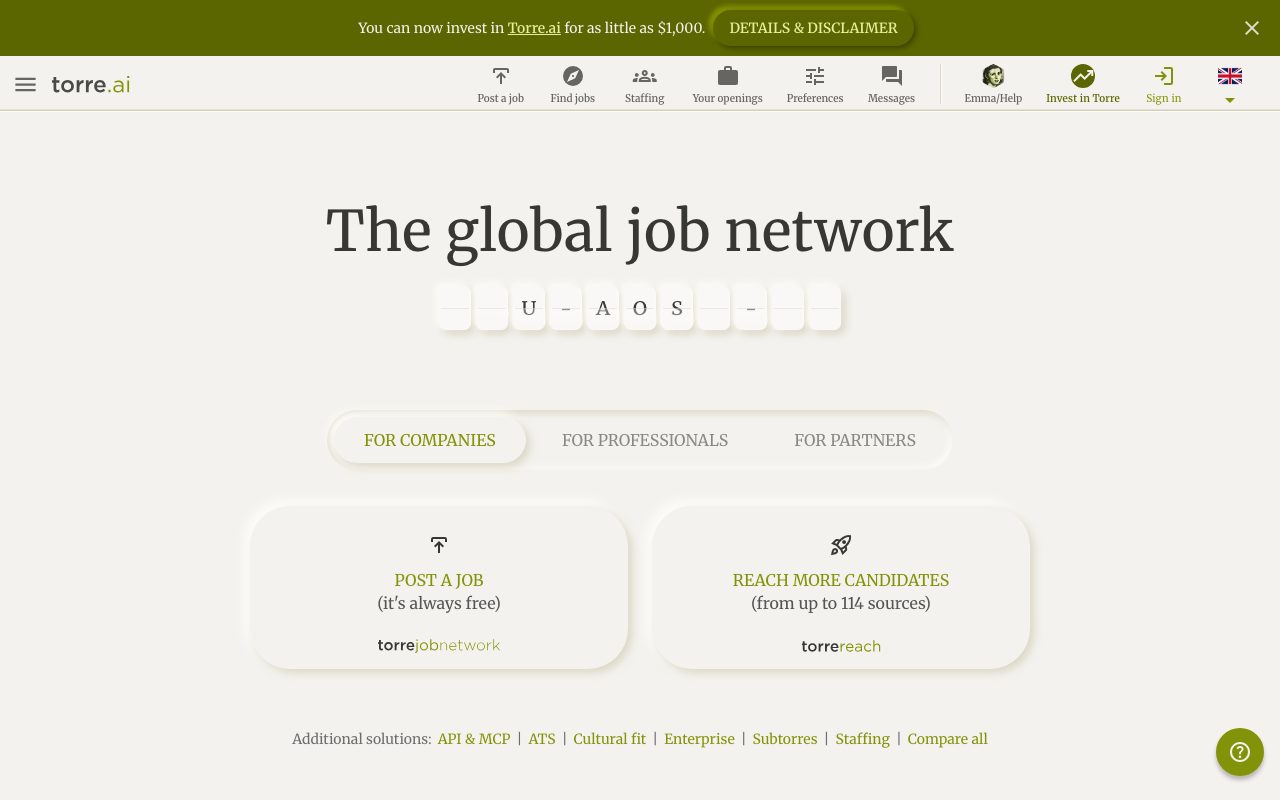This screenshot has height=800, width=1280.
Task: Click the '(from up to 114 sources)' text
Action: [x=841, y=603]
